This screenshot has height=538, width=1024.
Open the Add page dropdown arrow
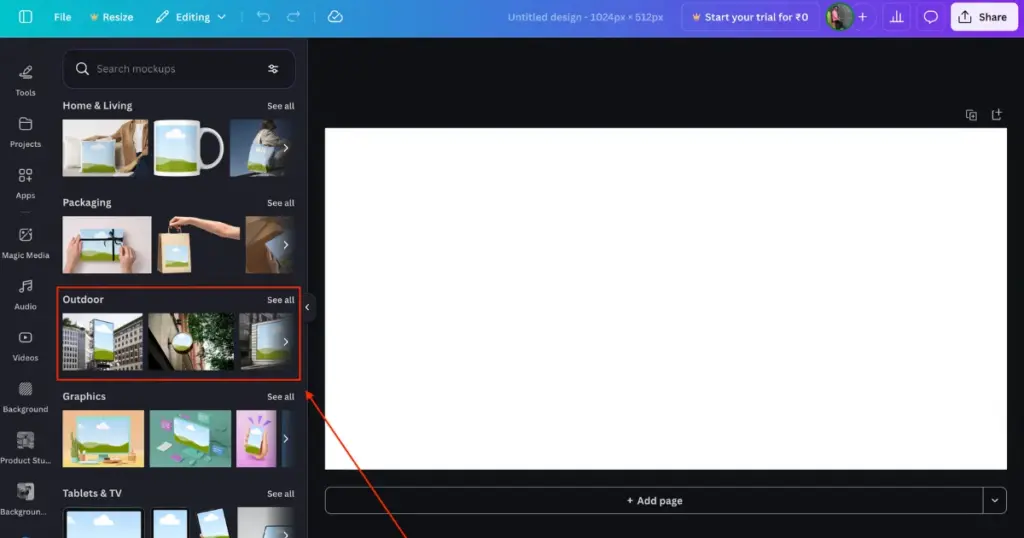coord(995,501)
